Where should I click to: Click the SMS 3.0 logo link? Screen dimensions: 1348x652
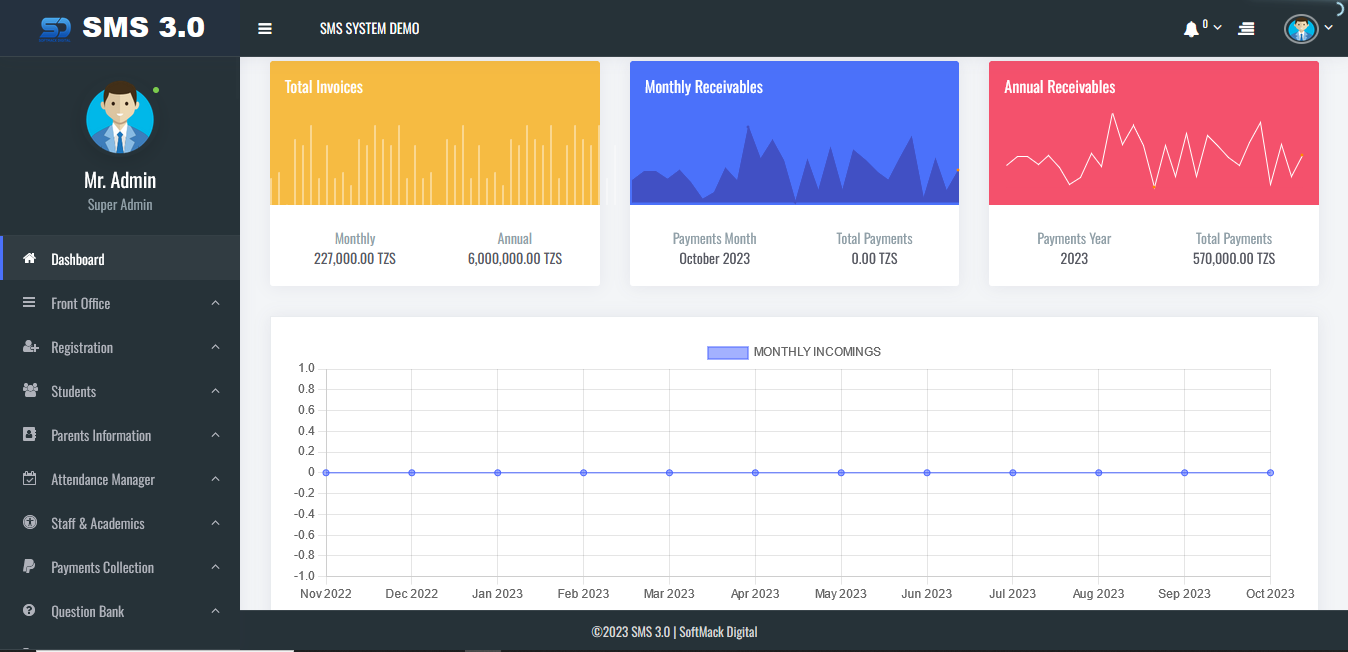[x=122, y=28]
